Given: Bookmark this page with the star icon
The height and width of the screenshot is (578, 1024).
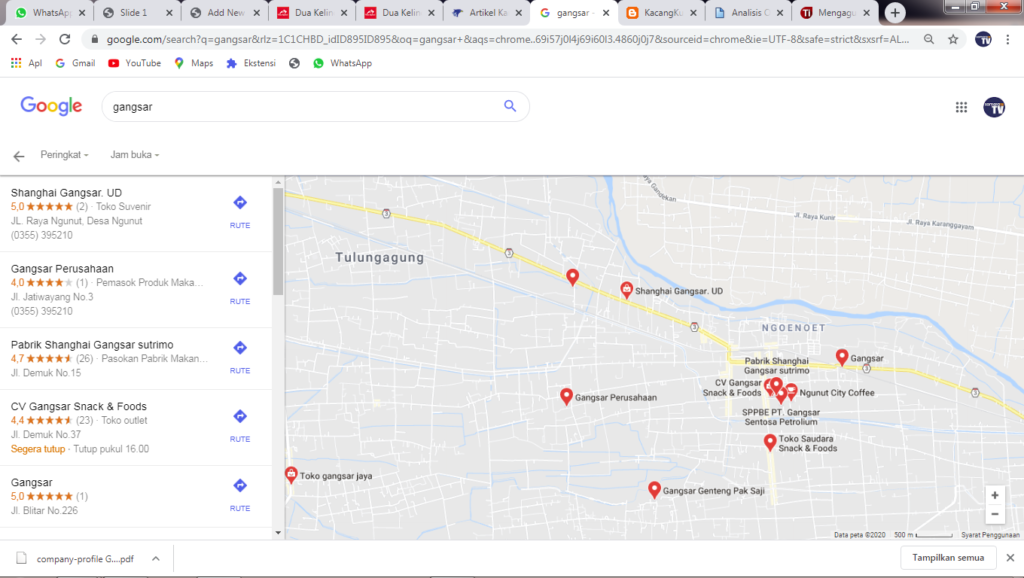Looking at the screenshot, I should point(953,39).
